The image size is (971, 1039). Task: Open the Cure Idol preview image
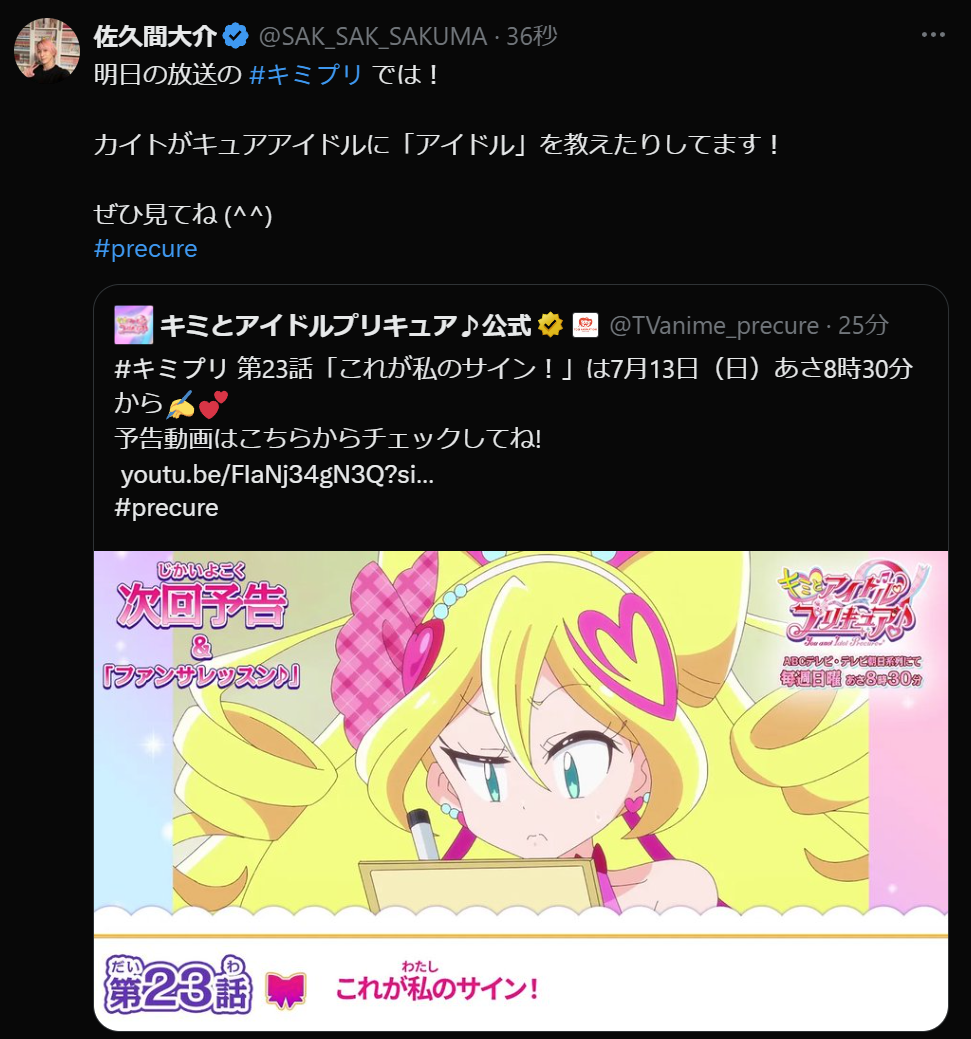[x=521, y=790]
